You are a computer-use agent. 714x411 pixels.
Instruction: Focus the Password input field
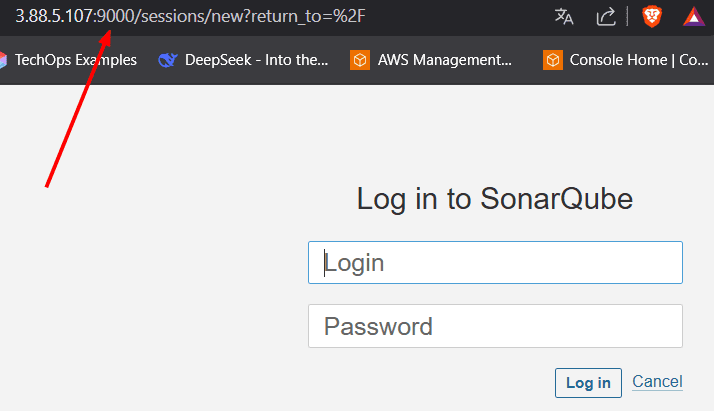[x=495, y=326]
